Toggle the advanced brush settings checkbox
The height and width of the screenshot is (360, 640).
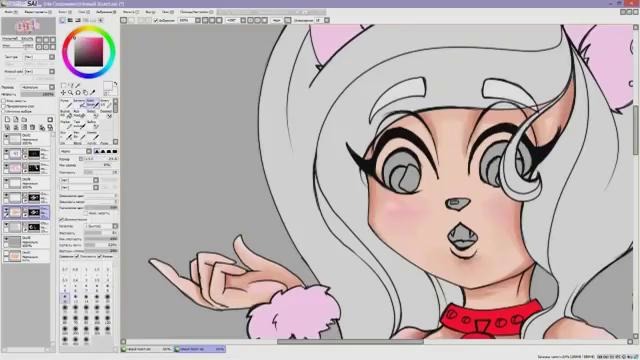point(62,220)
